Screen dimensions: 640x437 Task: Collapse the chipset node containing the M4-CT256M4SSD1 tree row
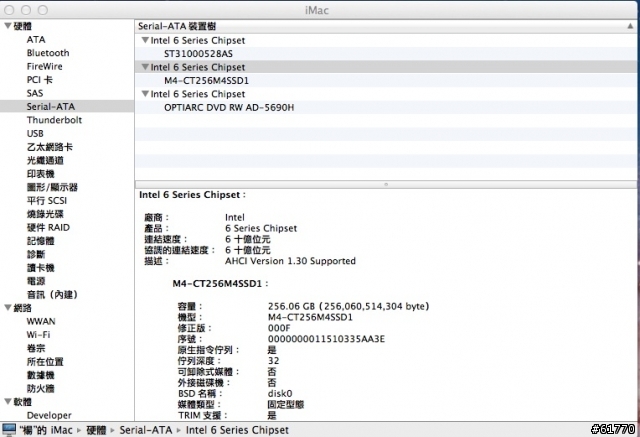point(145,67)
